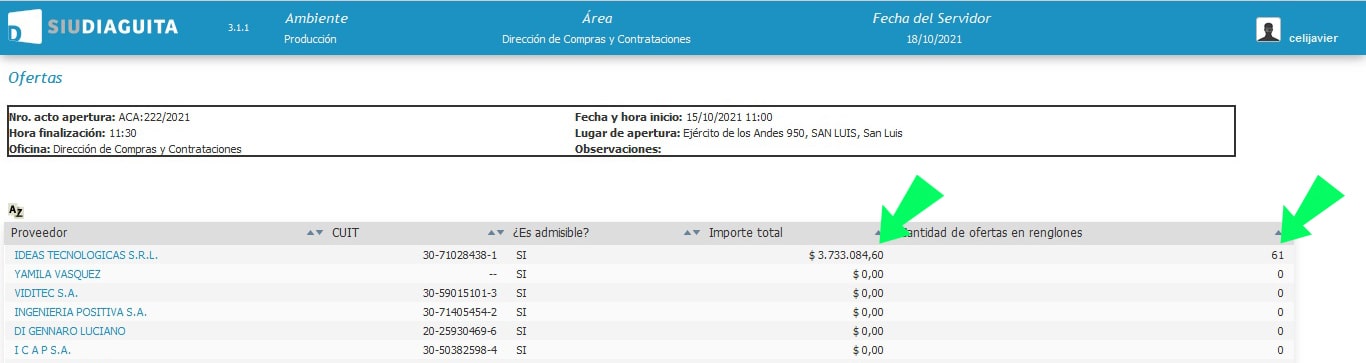Viewport: 1366px width, 363px height.
Task: Sort Proveedor column descending arrow
Action: [x=320, y=233]
